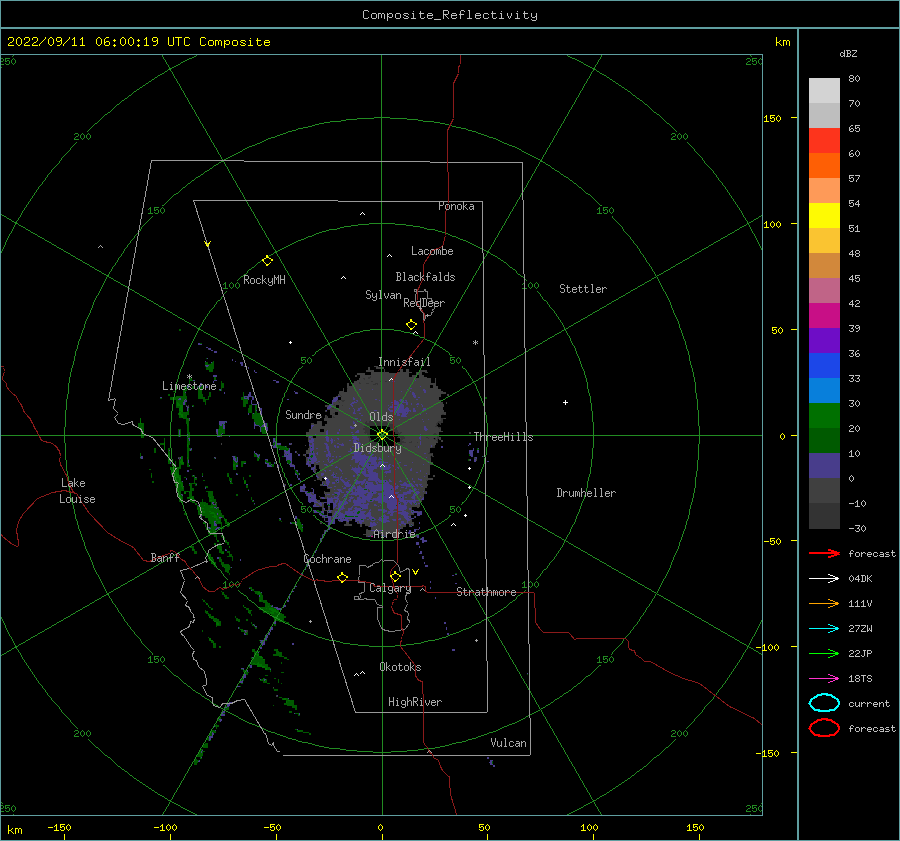
Task: Click the Strathmore town label
Action: pyautogui.click(x=486, y=592)
